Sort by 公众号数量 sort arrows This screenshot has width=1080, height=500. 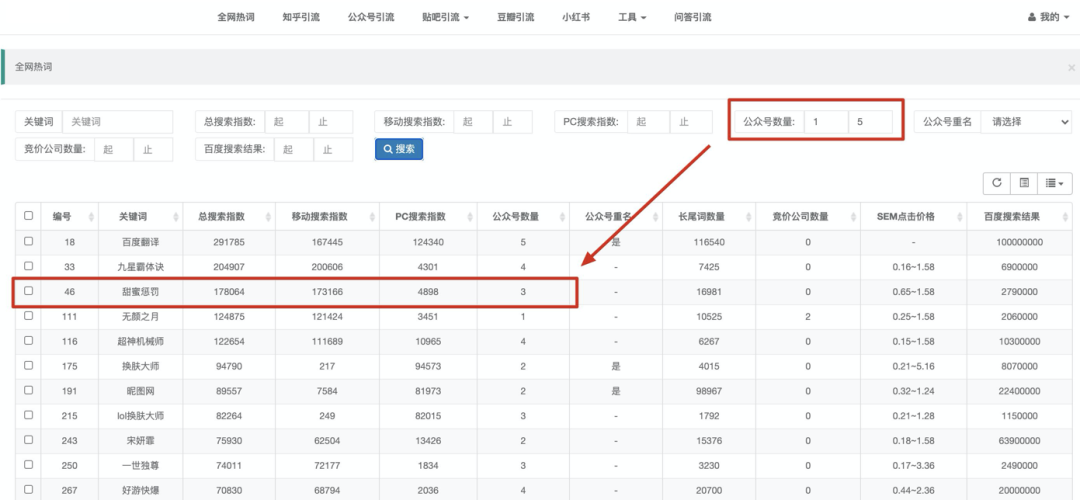[x=561, y=217]
